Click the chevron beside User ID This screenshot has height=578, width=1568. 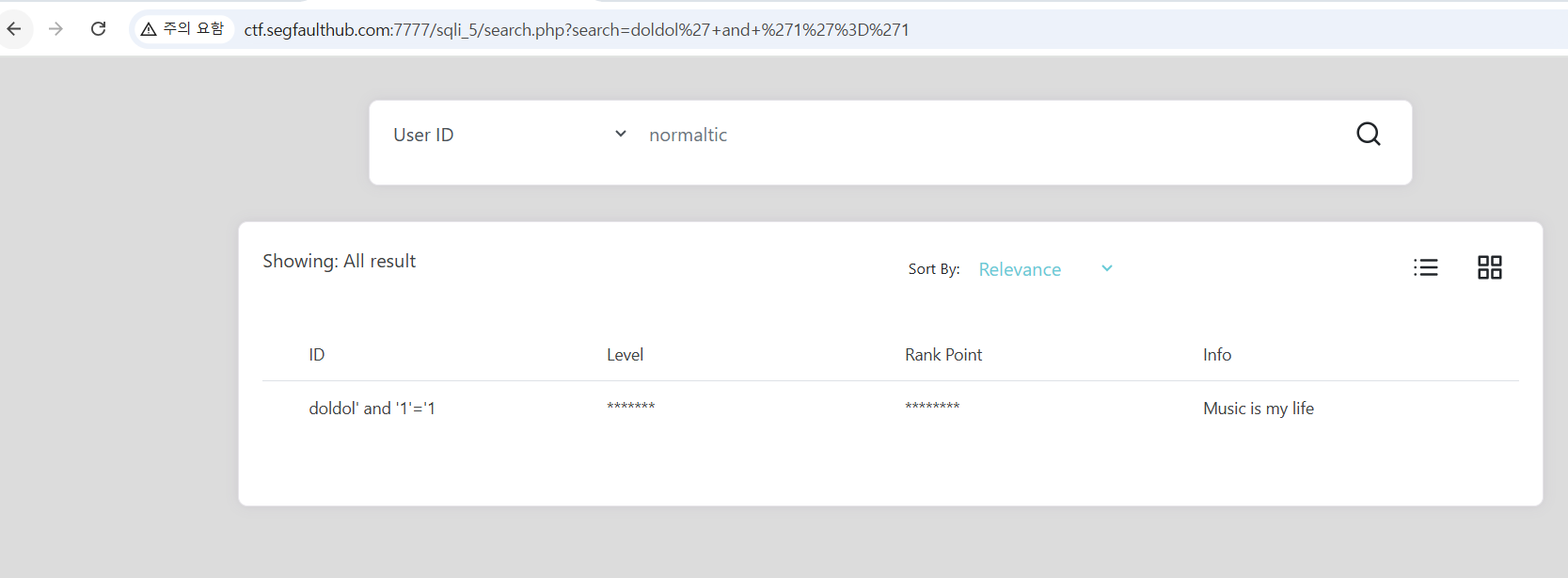point(621,135)
